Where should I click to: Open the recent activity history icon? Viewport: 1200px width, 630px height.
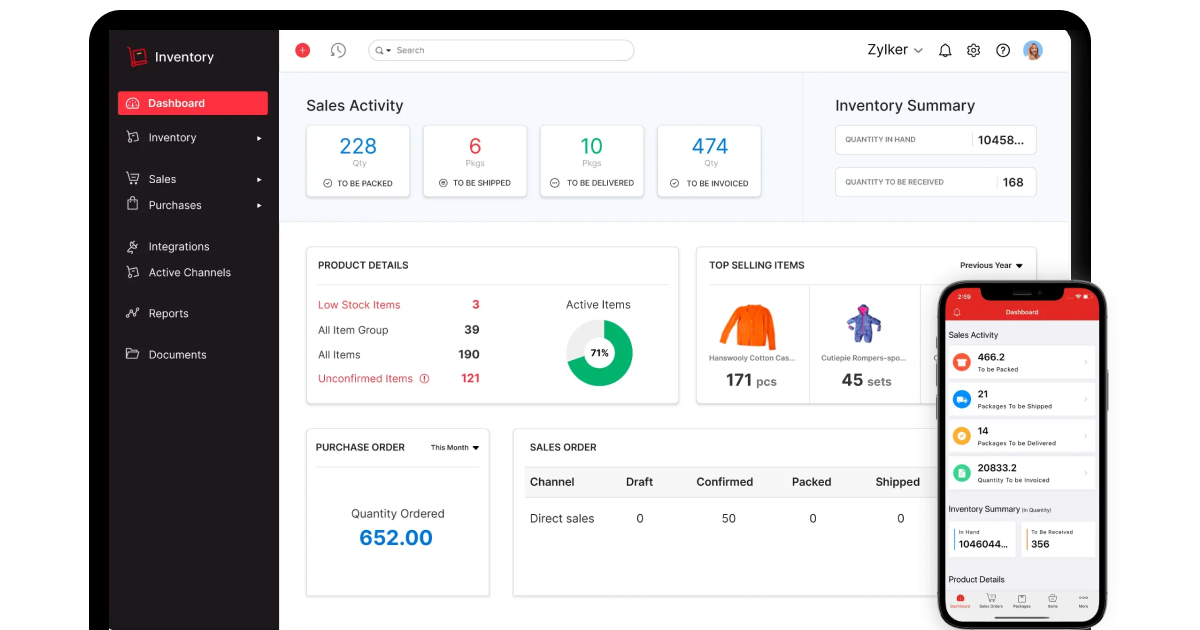click(338, 50)
